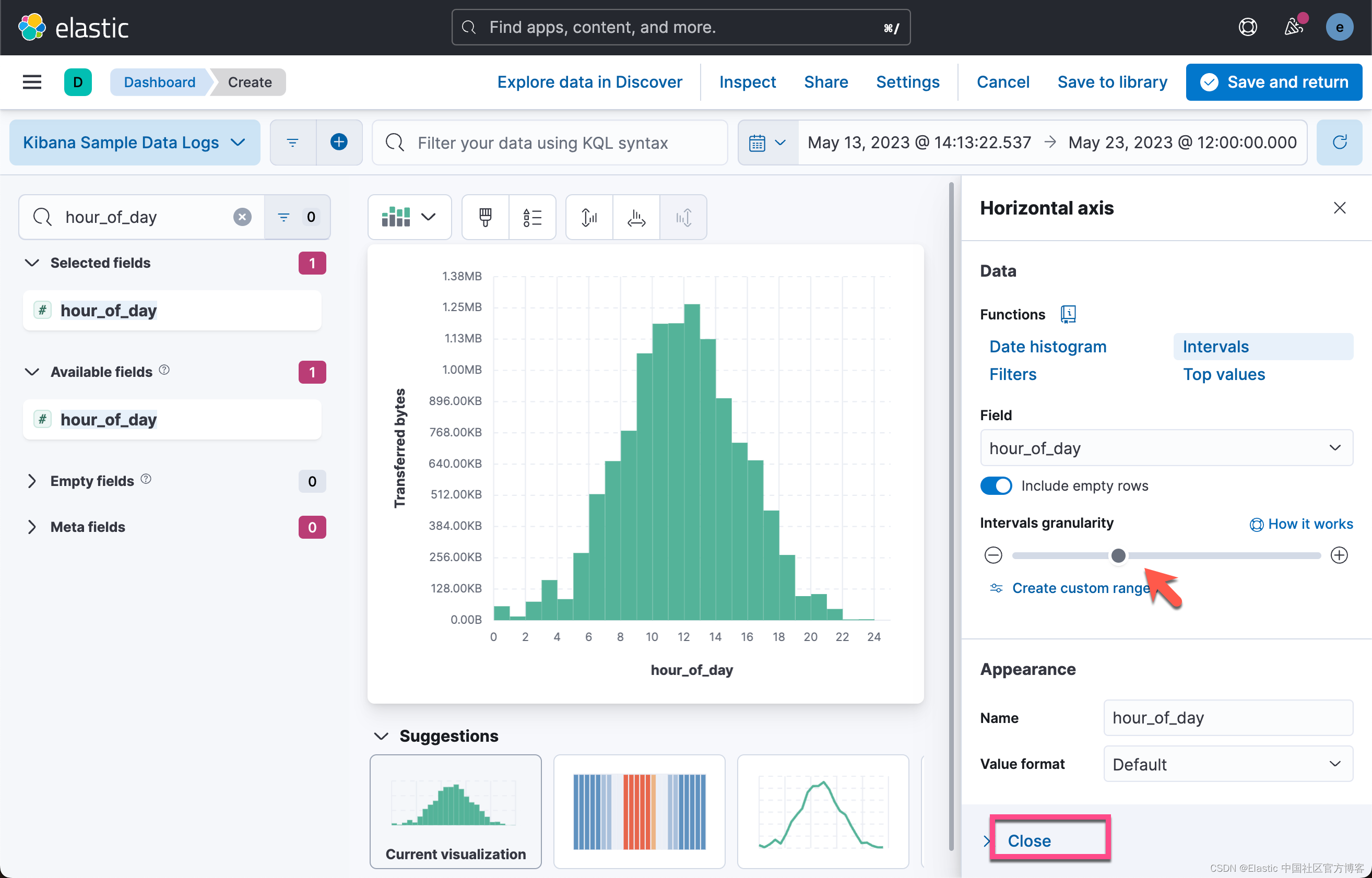
Task: Select the Date histogram function
Action: [1047, 347]
